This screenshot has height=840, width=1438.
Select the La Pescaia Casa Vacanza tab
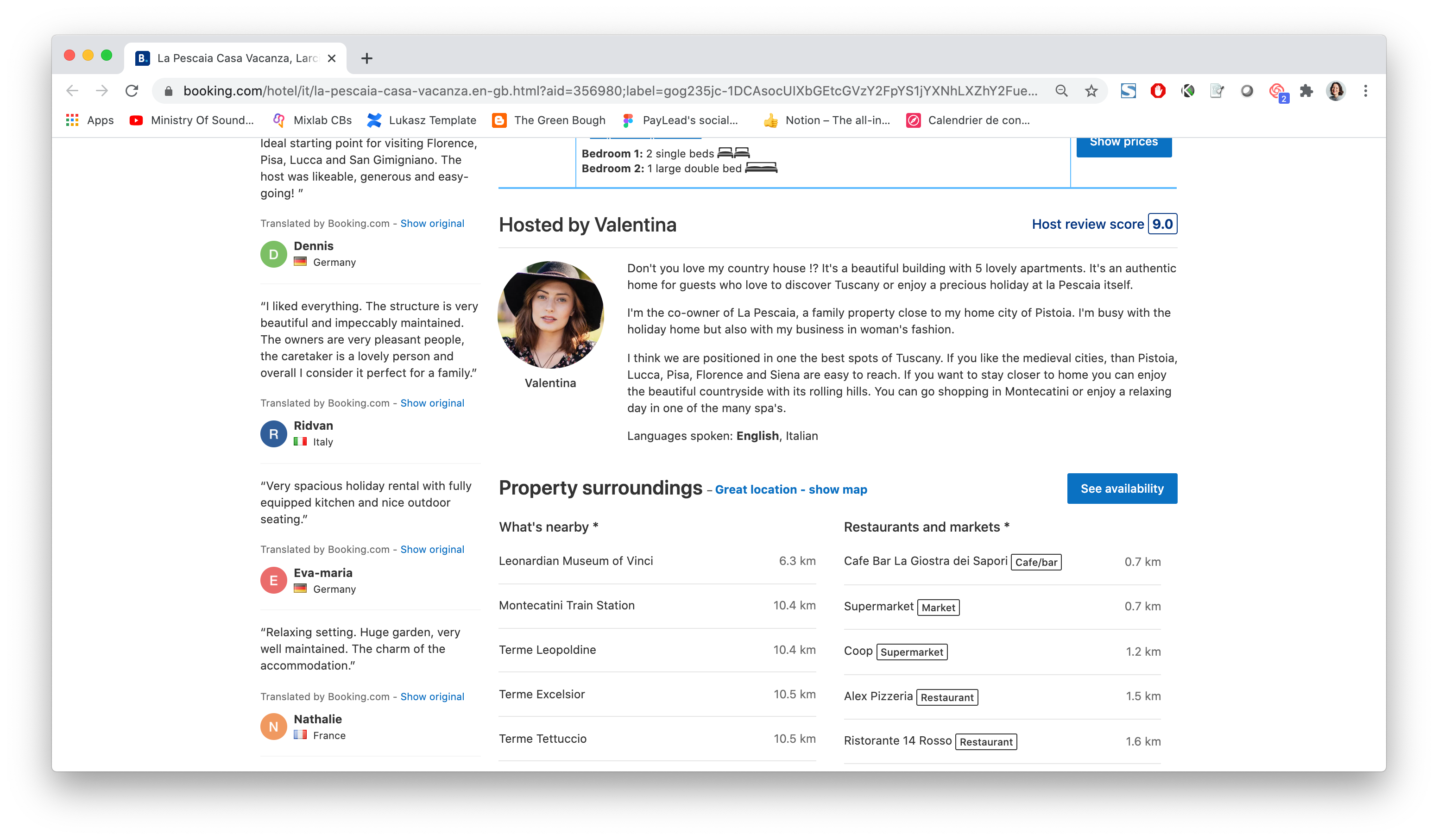[x=235, y=58]
